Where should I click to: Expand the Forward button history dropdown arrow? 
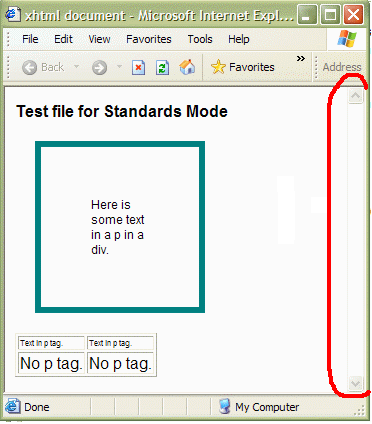click(x=119, y=66)
